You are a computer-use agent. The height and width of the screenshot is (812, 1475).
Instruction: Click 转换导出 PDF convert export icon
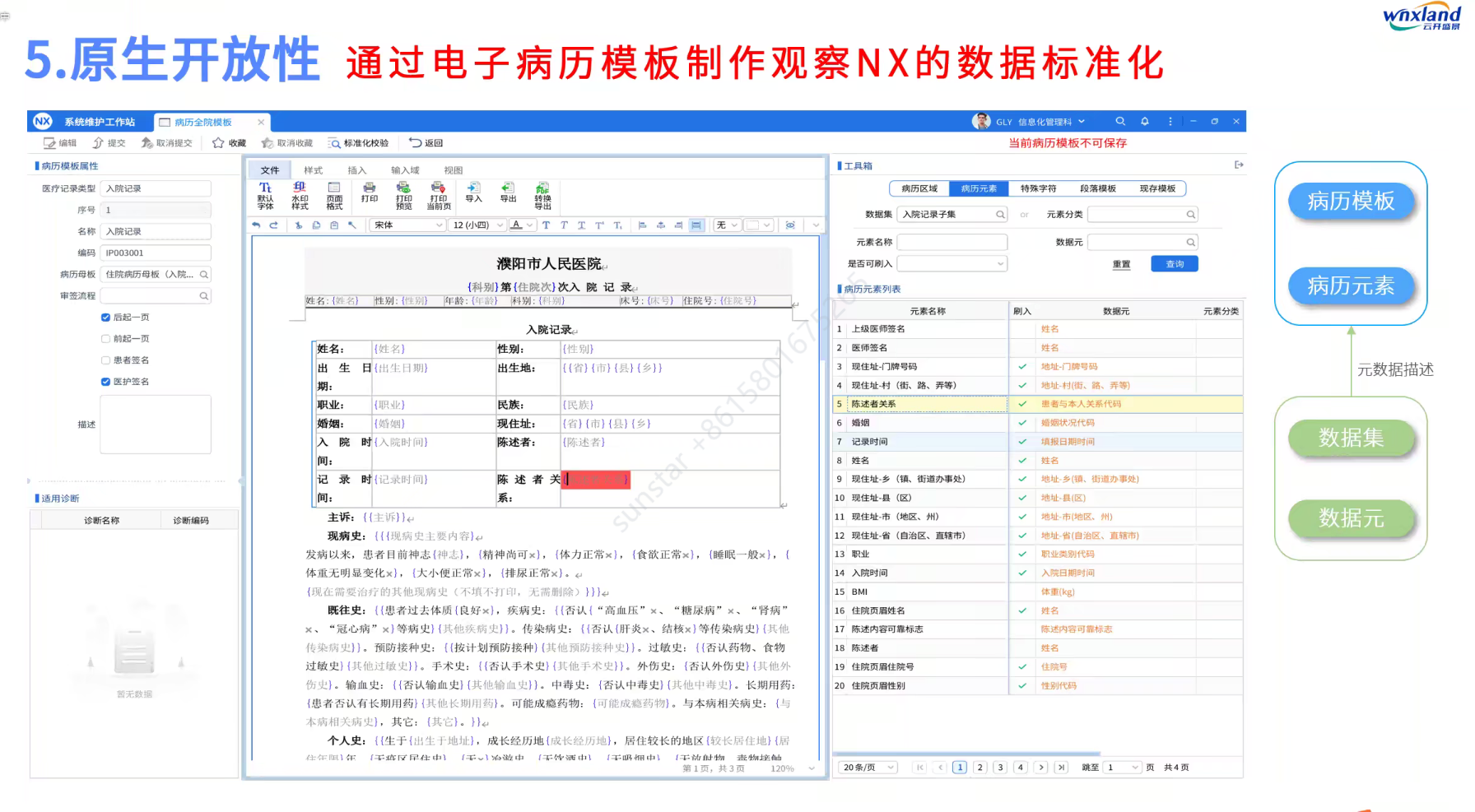click(x=542, y=196)
